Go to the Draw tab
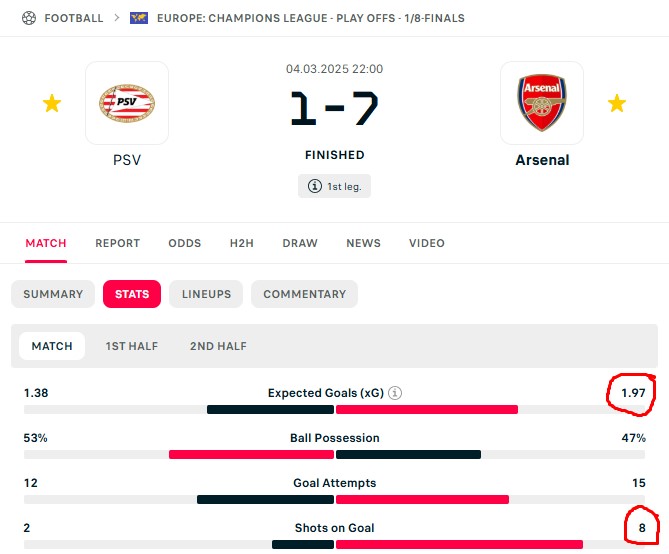This screenshot has height=554, width=669. point(300,243)
